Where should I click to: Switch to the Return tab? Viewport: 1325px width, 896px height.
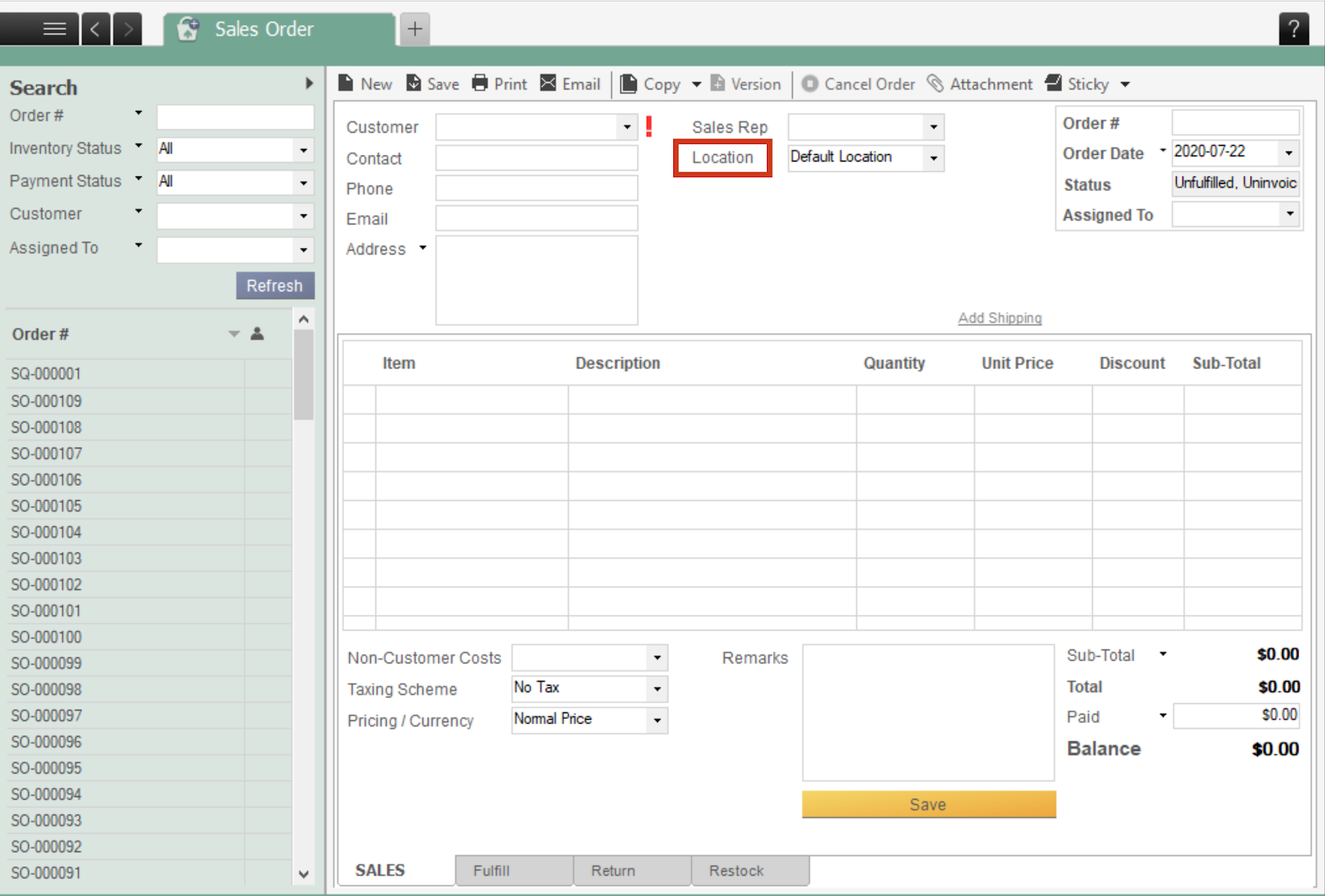coord(633,870)
